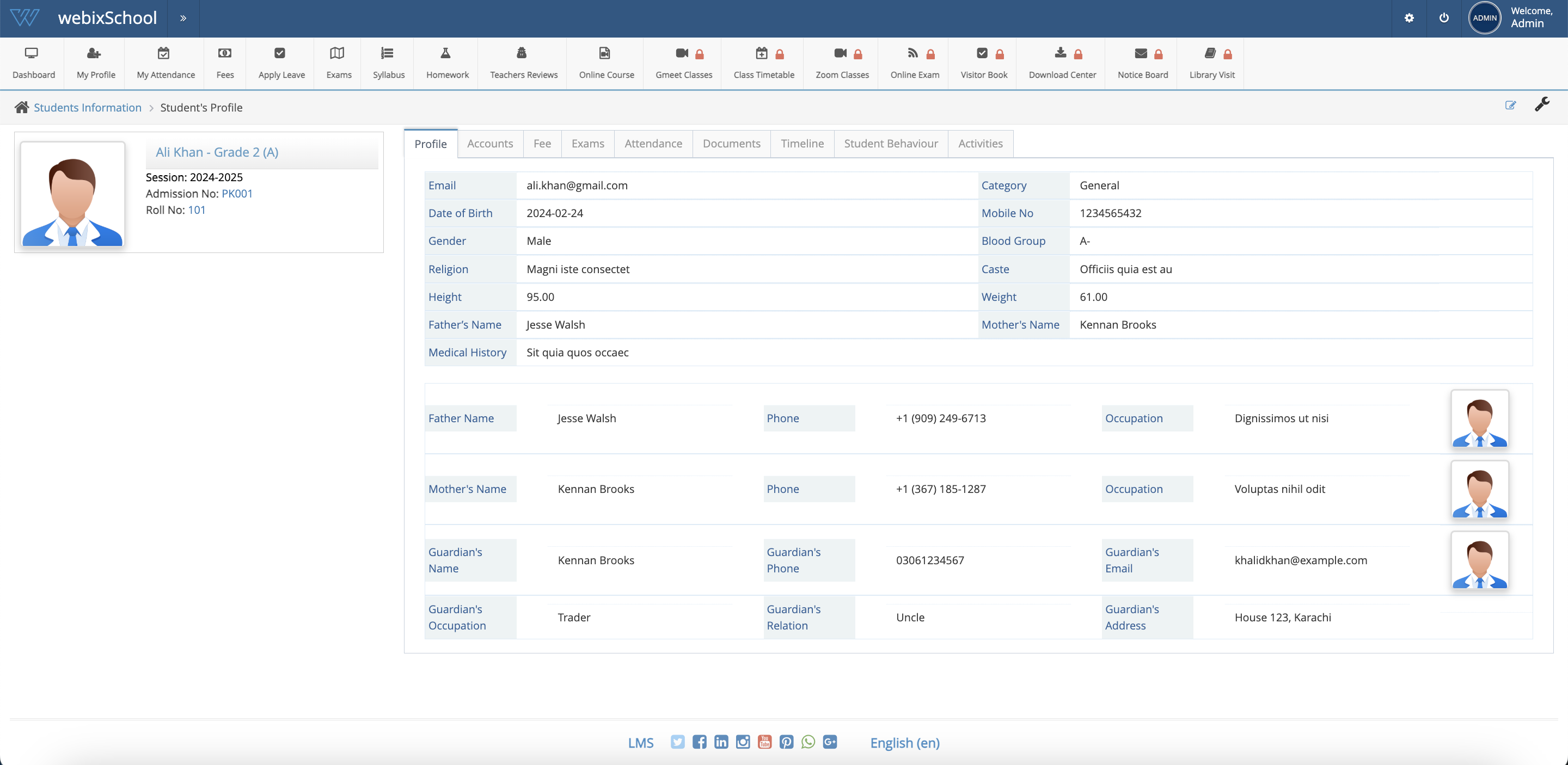The image size is (1568, 765).
Task: Open Fees money icon
Action: coord(225,53)
